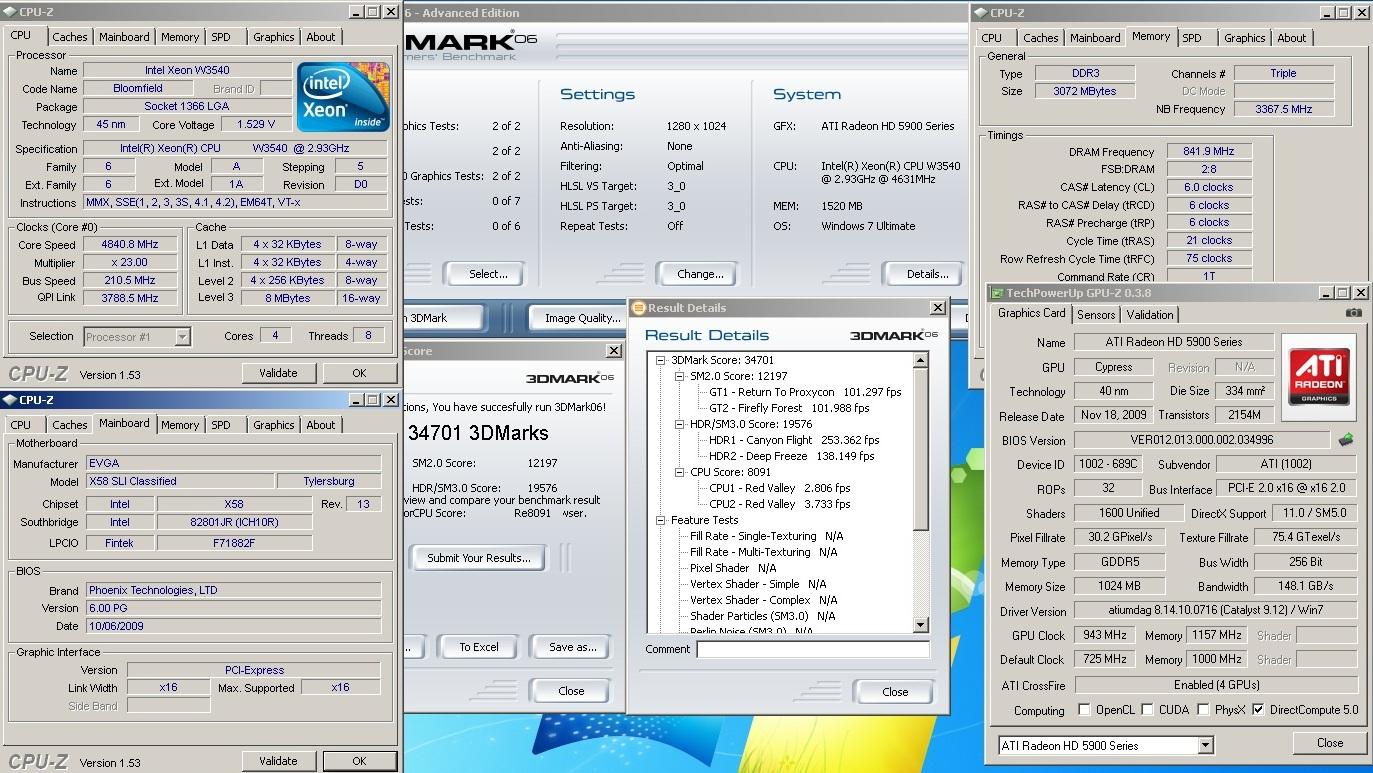Viewport: 1373px width, 773px height.
Task: Click OK in the top-left CPU-Z CPU window
Action: click(x=359, y=373)
